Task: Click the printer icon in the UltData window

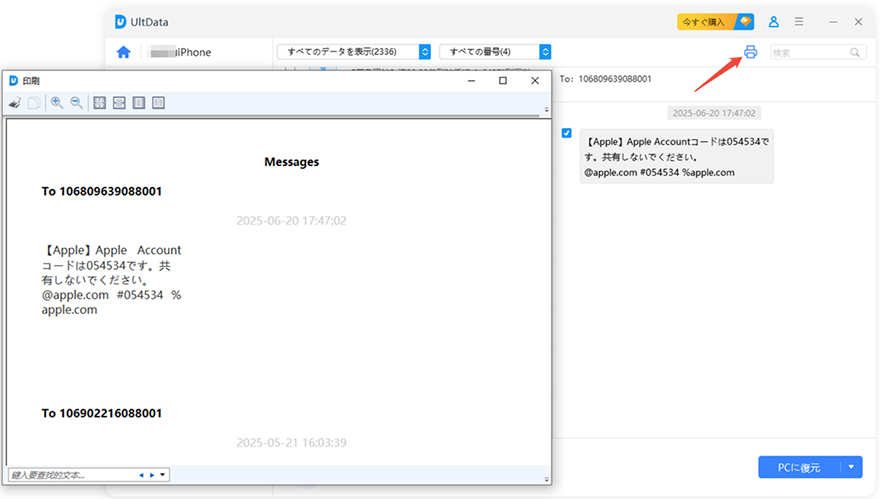Action: coord(750,52)
